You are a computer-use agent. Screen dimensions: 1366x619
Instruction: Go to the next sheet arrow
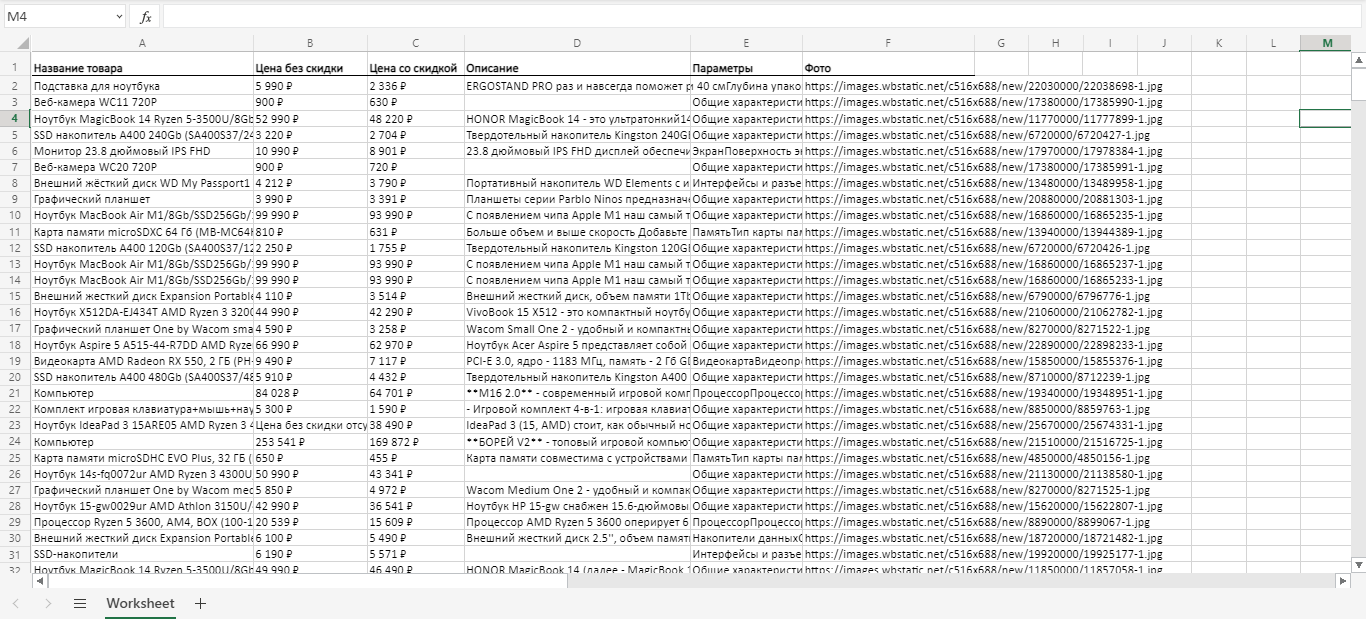[48, 604]
